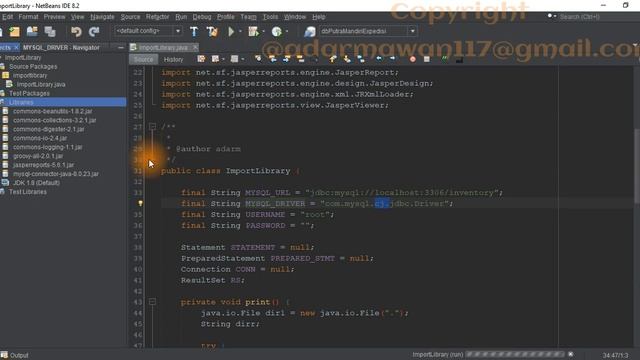Open Debug Project dropdown arrow
The image size is (640, 360).
[263, 31]
